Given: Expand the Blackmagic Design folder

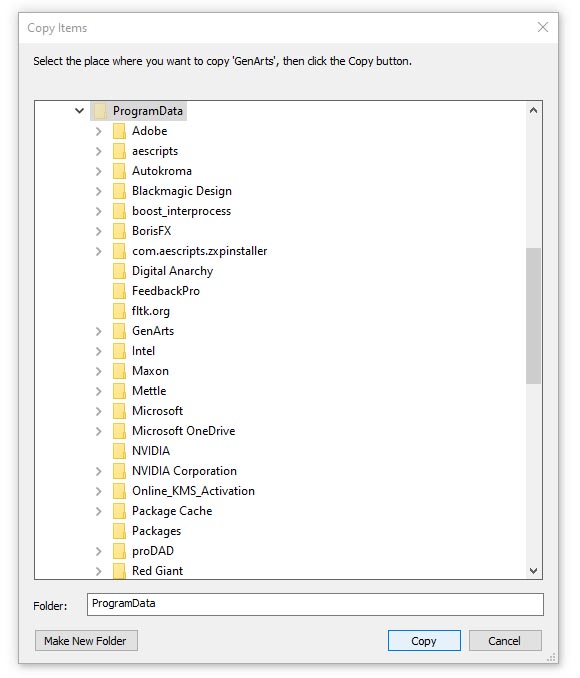Looking at the screenshot, I should (99, 191).
